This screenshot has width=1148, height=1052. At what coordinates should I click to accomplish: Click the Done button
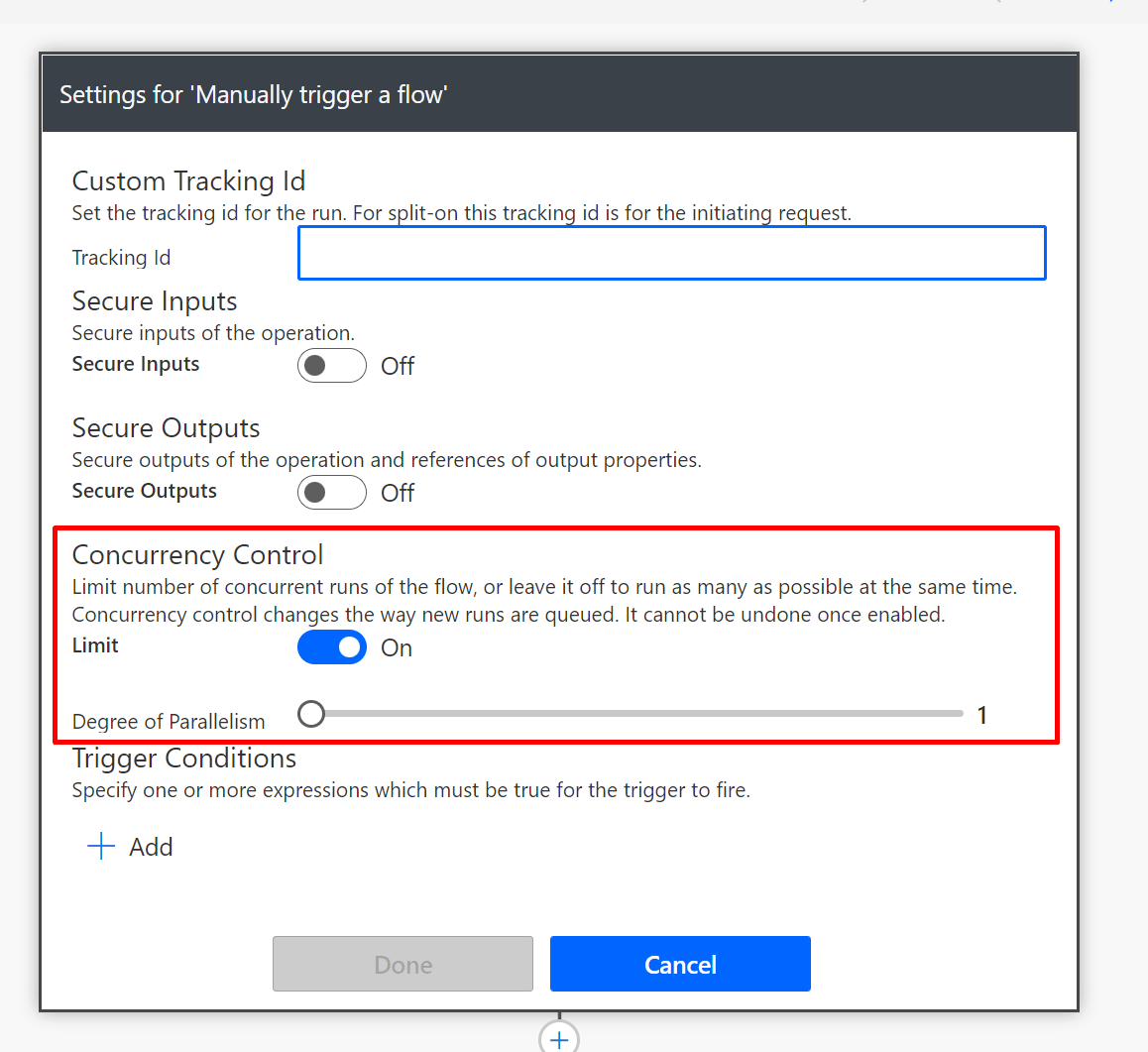tap(402, 964)
